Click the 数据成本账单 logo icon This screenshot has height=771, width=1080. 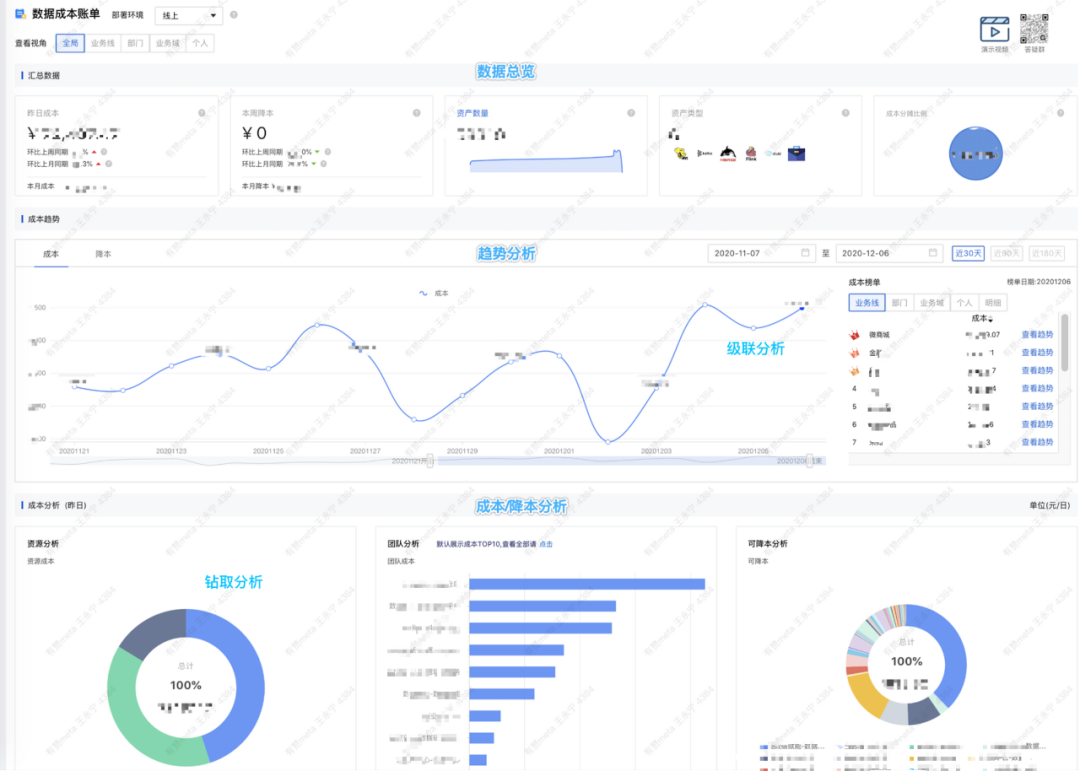[x=21, y=14]
